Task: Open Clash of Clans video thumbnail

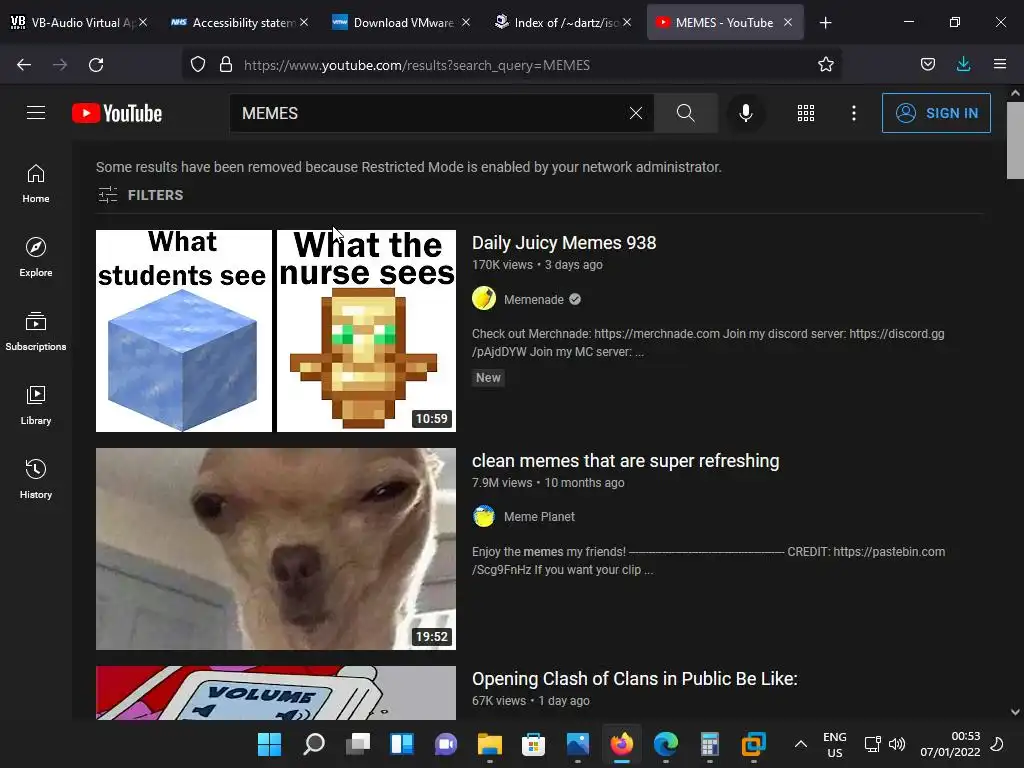Action: coord(276,692)
